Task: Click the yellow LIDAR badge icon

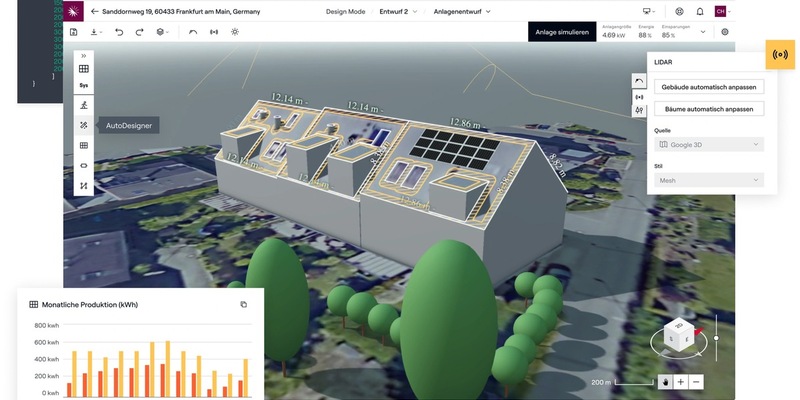Action: pos(780,54)
